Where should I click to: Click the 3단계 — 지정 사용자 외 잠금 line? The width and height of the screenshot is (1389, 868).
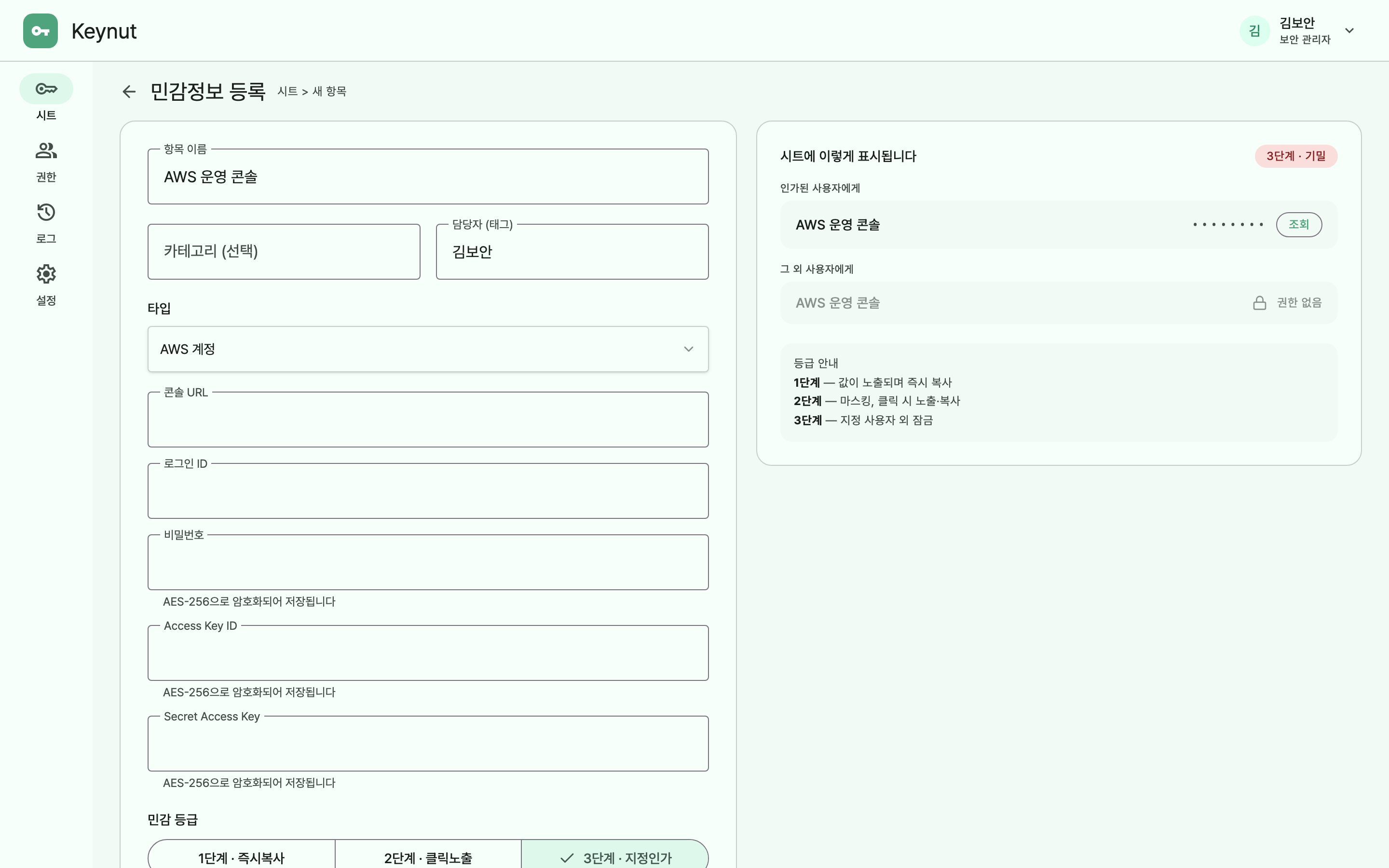point(863,420)
